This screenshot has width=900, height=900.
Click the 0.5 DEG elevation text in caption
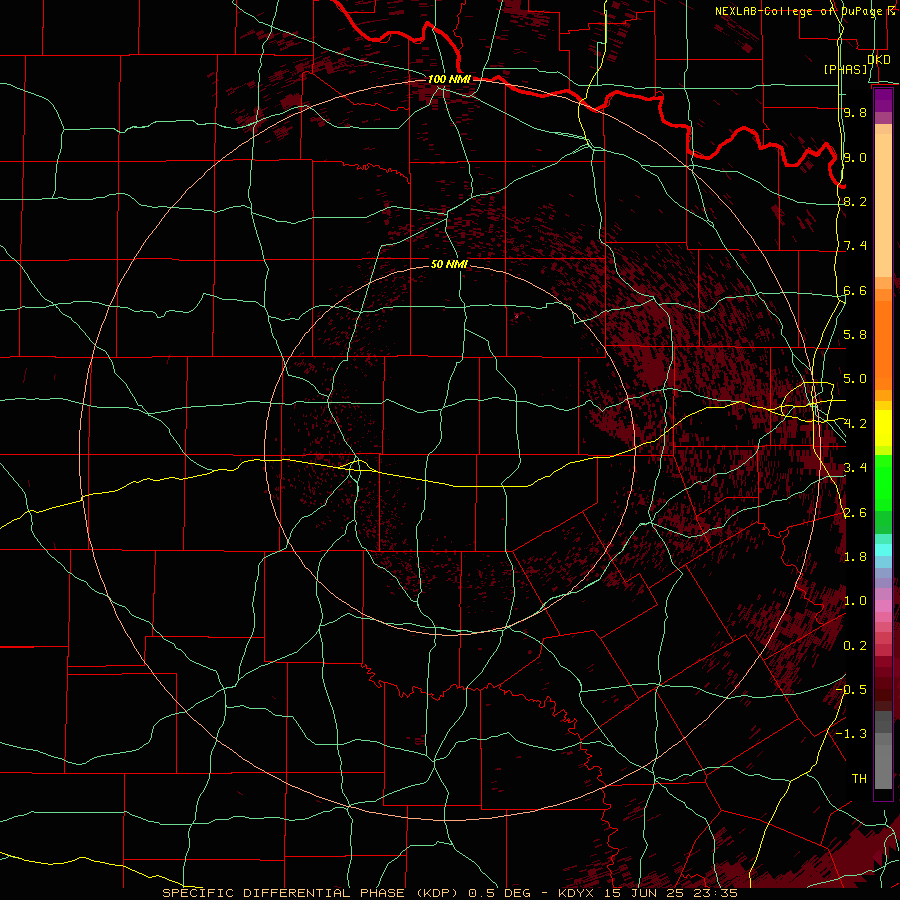499,893
